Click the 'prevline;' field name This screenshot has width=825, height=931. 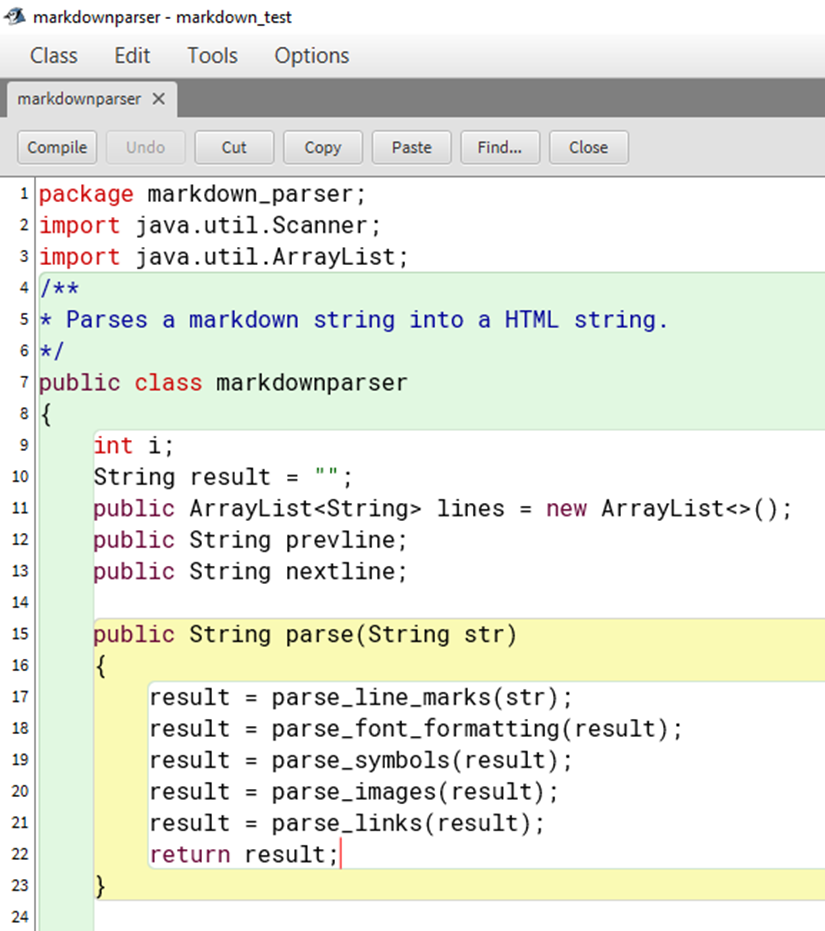point(346,540)
